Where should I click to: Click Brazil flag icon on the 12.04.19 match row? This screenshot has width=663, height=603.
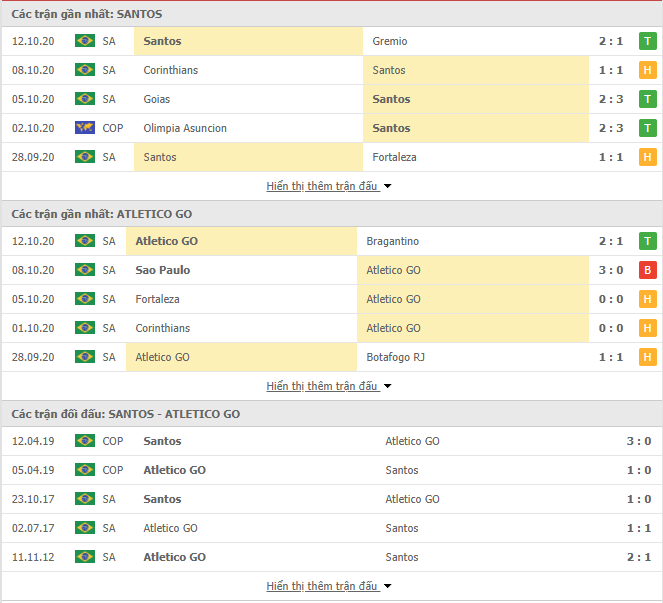pos(85,441)
